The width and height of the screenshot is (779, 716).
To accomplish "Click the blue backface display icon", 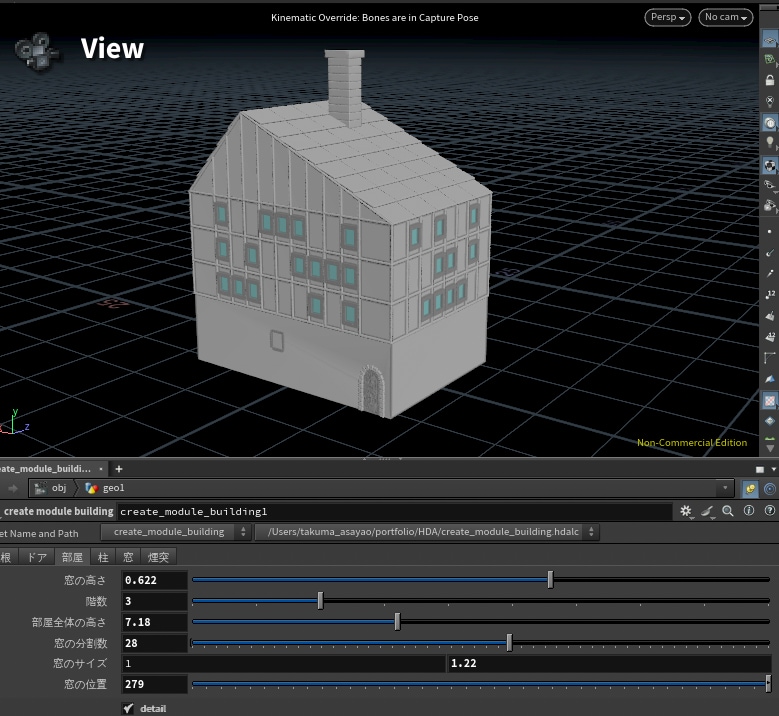I will tap(770, 379).
